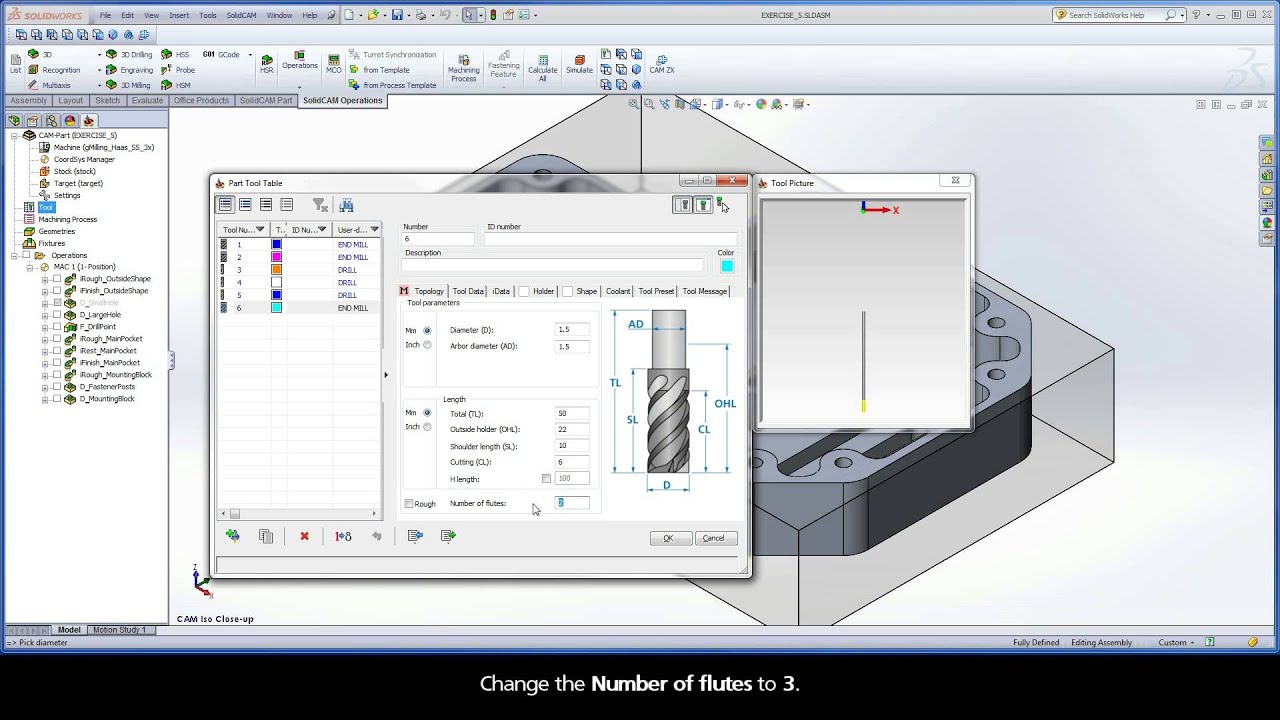This screenshot has height=720, width=1280.
Task: Click the red Delete tool icon
Action: point(304,536)
